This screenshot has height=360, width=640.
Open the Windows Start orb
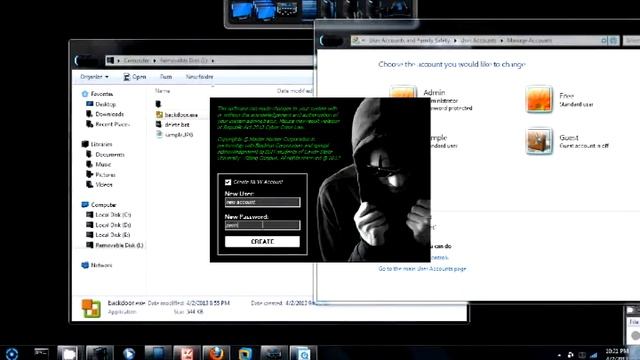(x=11, y=353)
